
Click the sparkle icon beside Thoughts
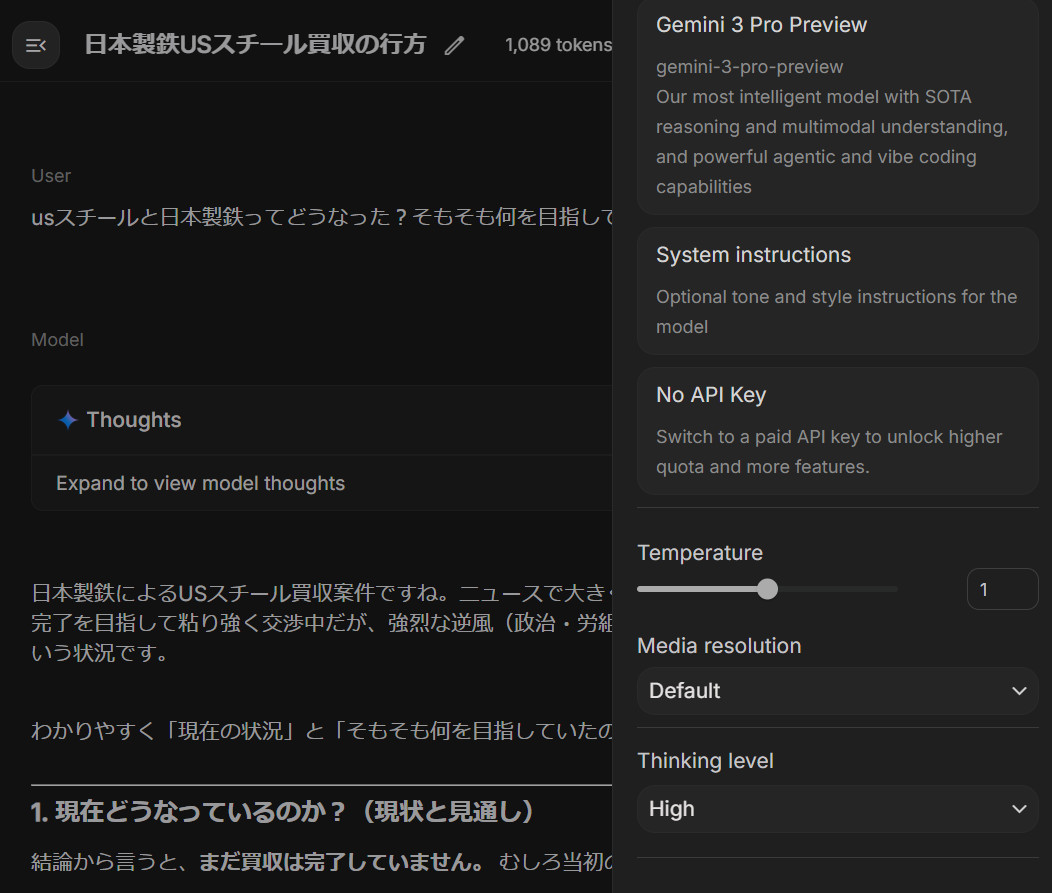tap(68, 420)
